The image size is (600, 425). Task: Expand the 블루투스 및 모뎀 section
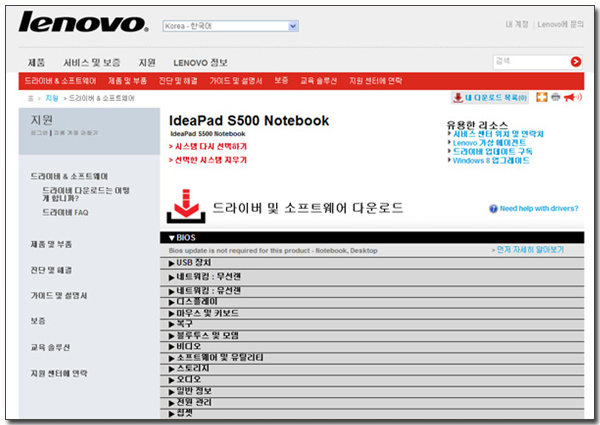[x=372, y=336]
